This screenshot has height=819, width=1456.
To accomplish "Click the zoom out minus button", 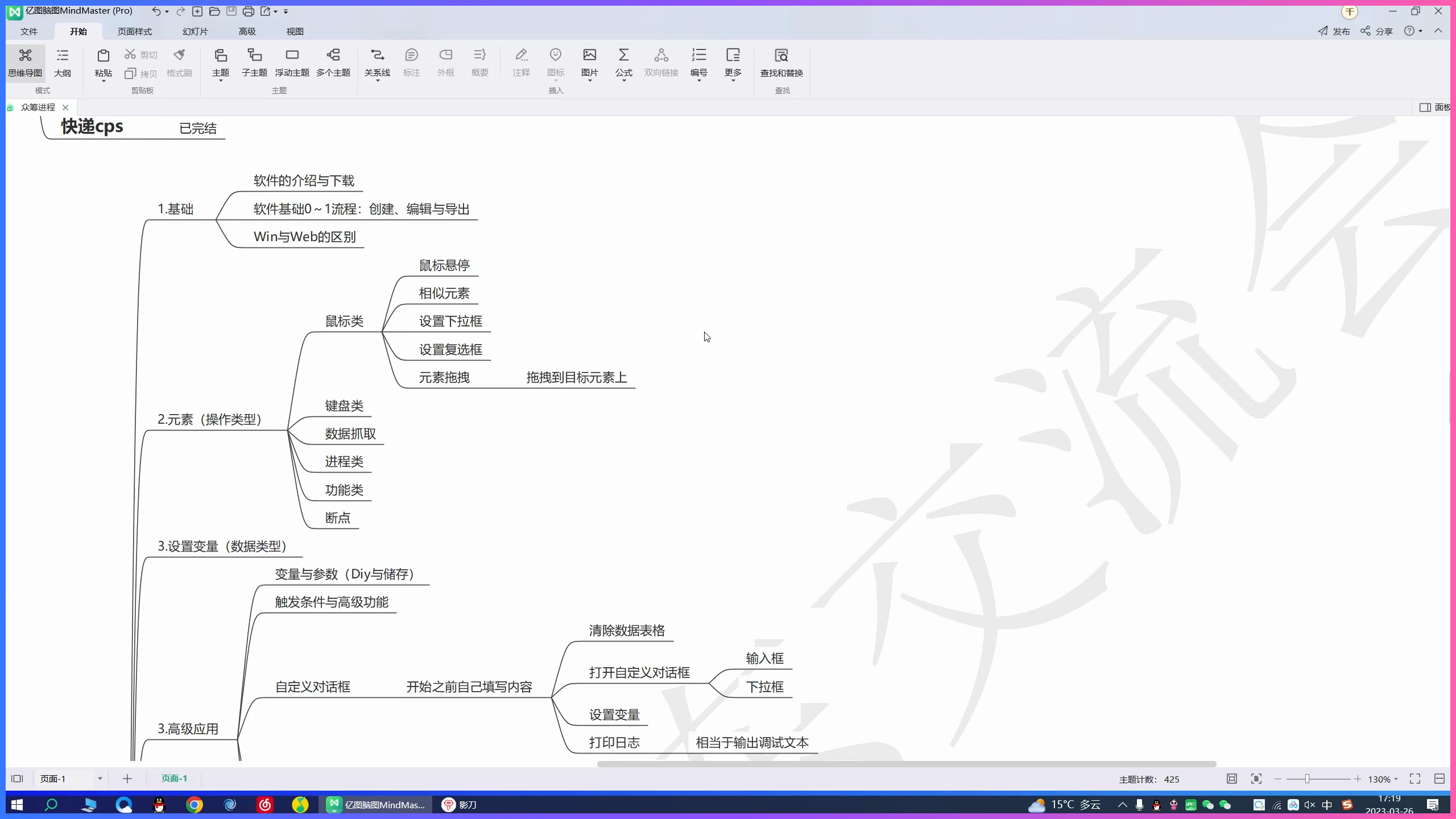I will (1278, 779).
